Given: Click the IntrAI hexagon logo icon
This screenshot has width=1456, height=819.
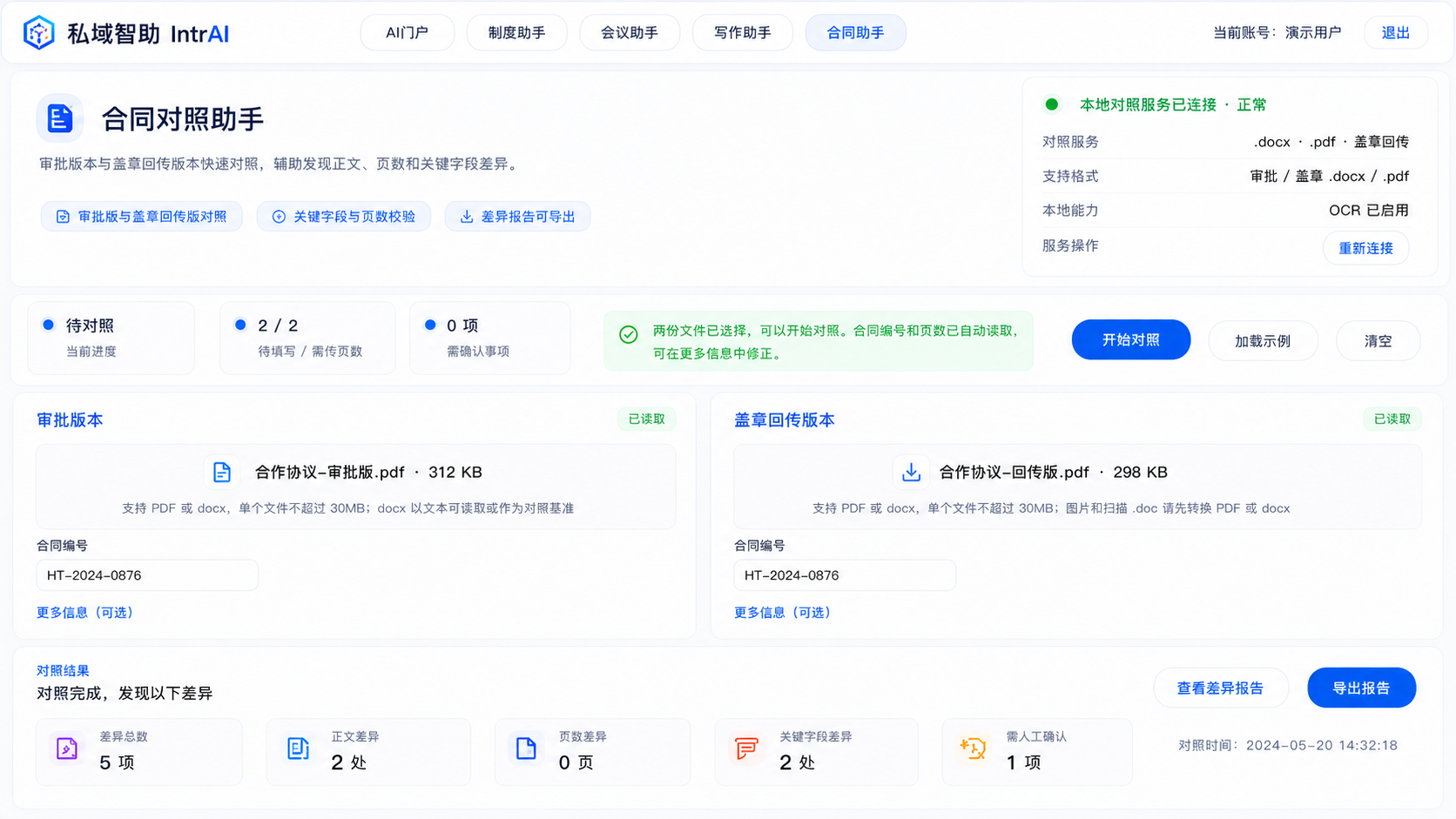Looking at the screenshot, I should (39, 33).
